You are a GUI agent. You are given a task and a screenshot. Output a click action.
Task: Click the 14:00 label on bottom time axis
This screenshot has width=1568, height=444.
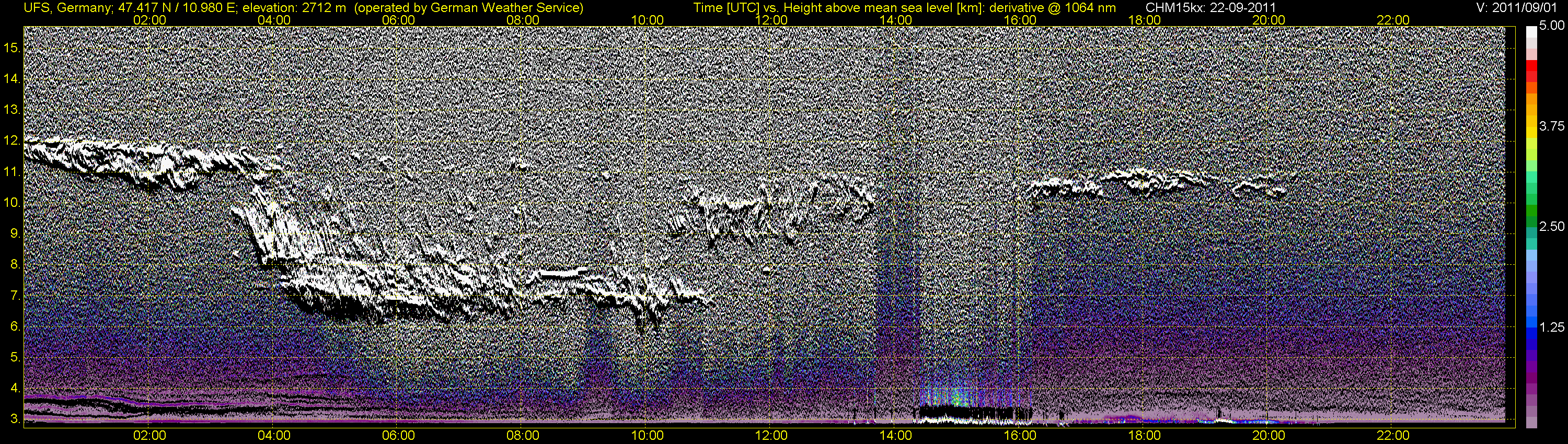pyautogui.click(x=896, y=436)
